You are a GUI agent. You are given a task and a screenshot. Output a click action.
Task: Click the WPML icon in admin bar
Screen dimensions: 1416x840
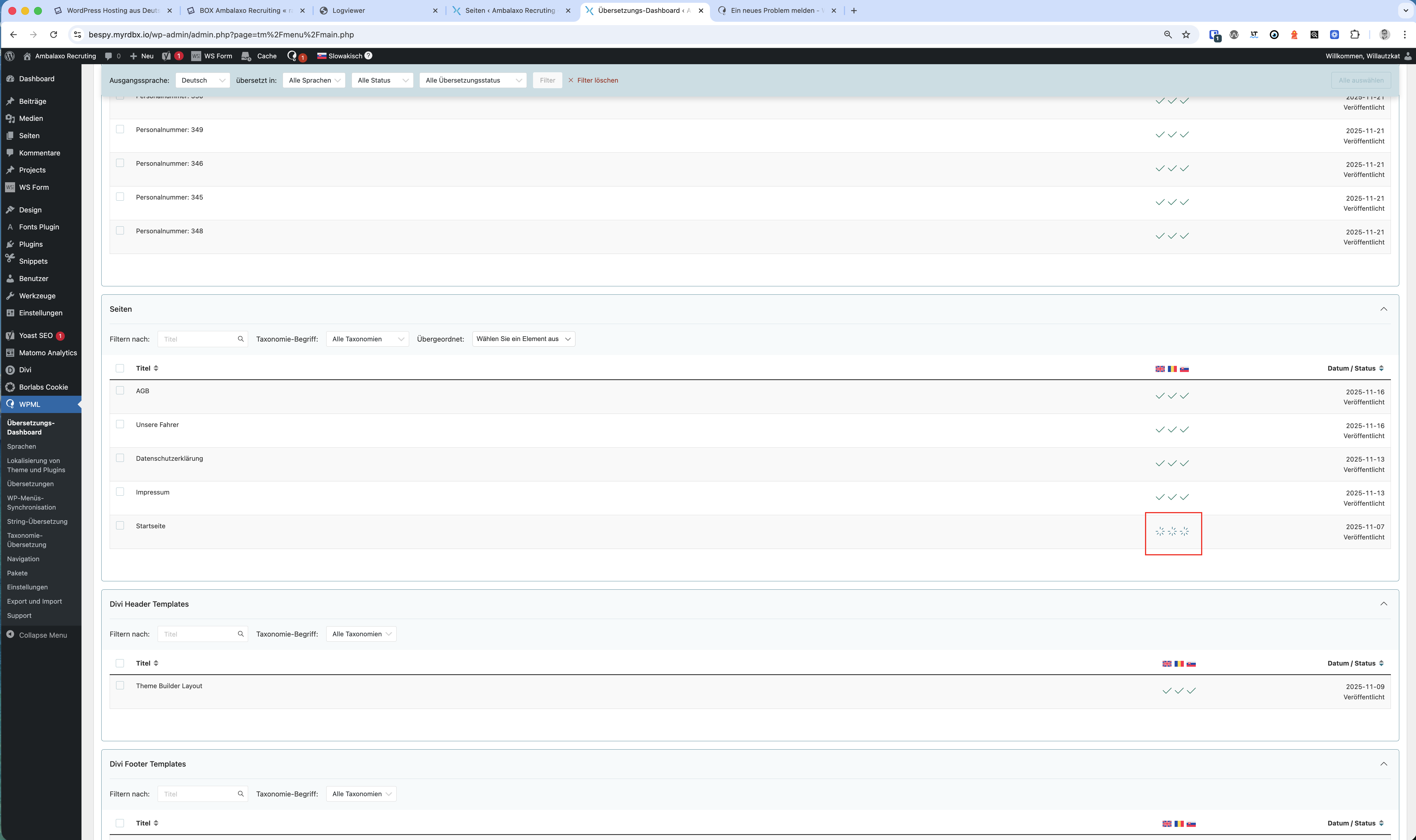click(x=292, y=56)
